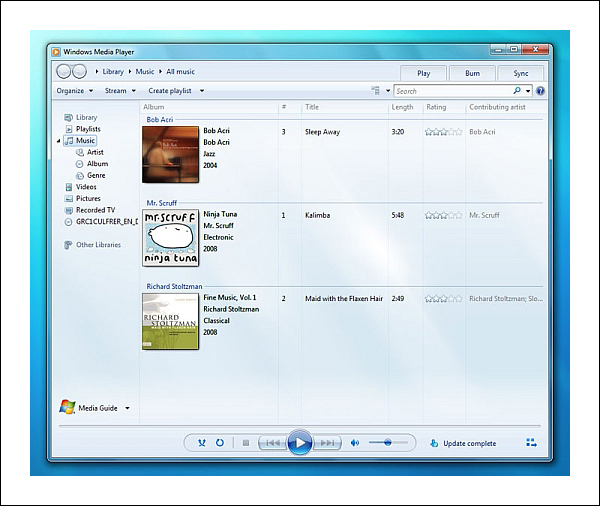Click the Forward navigation arrow button
This screenshot has height=506, width=600.
79,72
